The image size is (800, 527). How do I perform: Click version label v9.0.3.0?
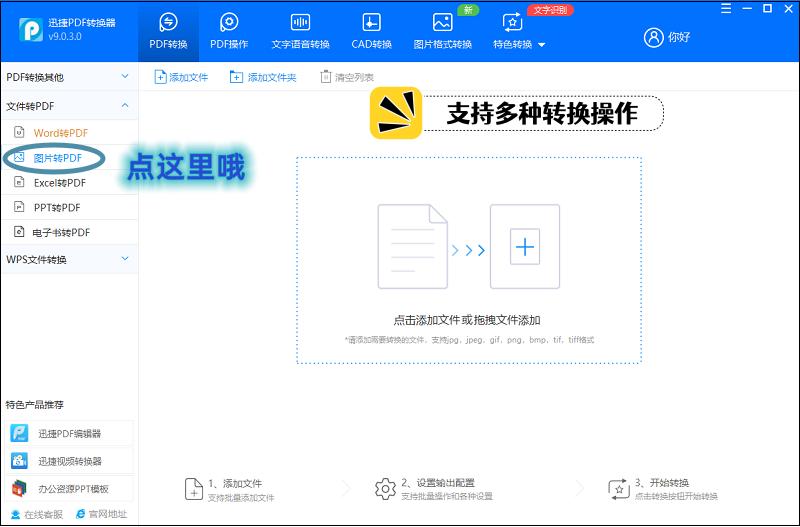click(x=65, y=37)
